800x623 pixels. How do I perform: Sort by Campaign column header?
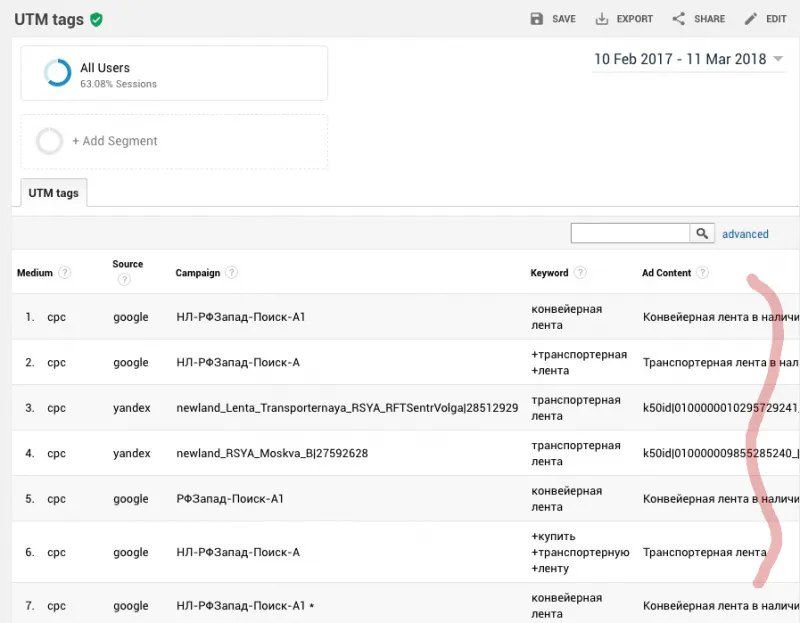tap(197, 273)
